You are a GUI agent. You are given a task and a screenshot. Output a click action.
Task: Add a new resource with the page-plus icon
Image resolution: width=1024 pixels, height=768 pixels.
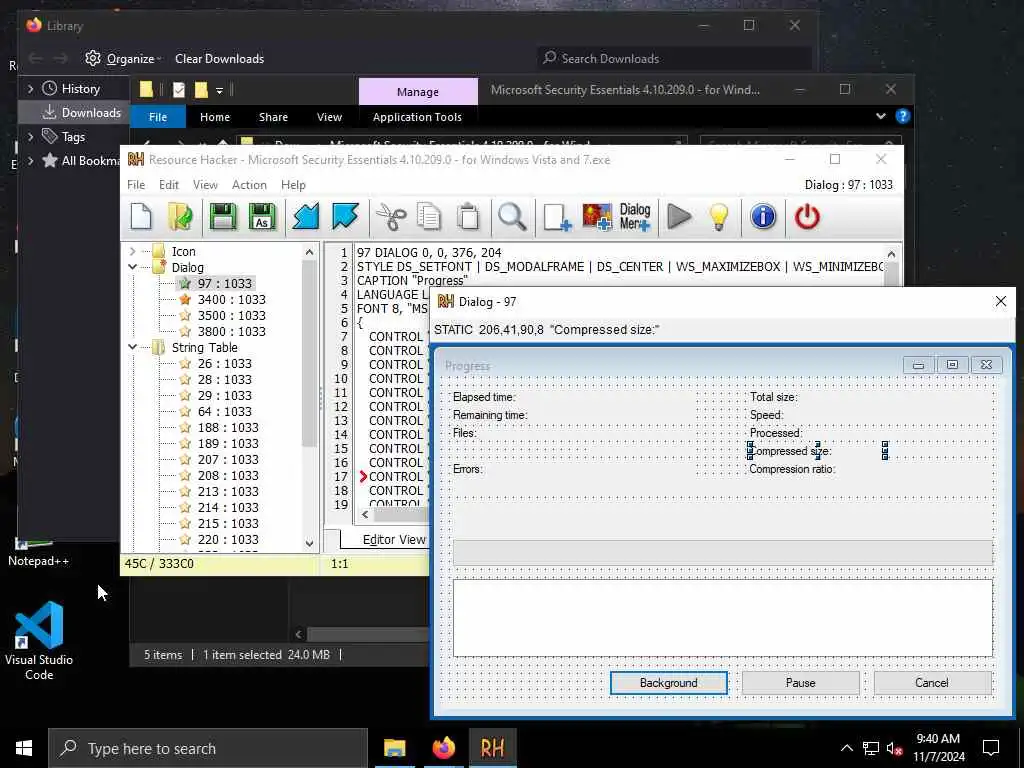click(557, 217)
